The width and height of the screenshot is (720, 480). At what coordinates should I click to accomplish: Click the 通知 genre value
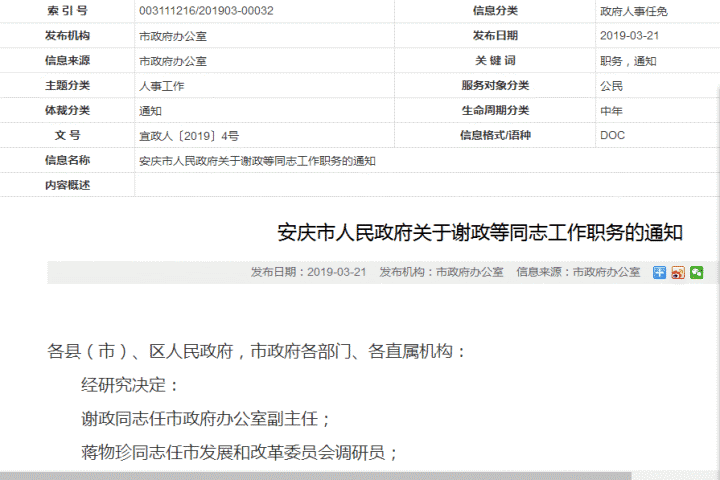click(x=150, y=111)
